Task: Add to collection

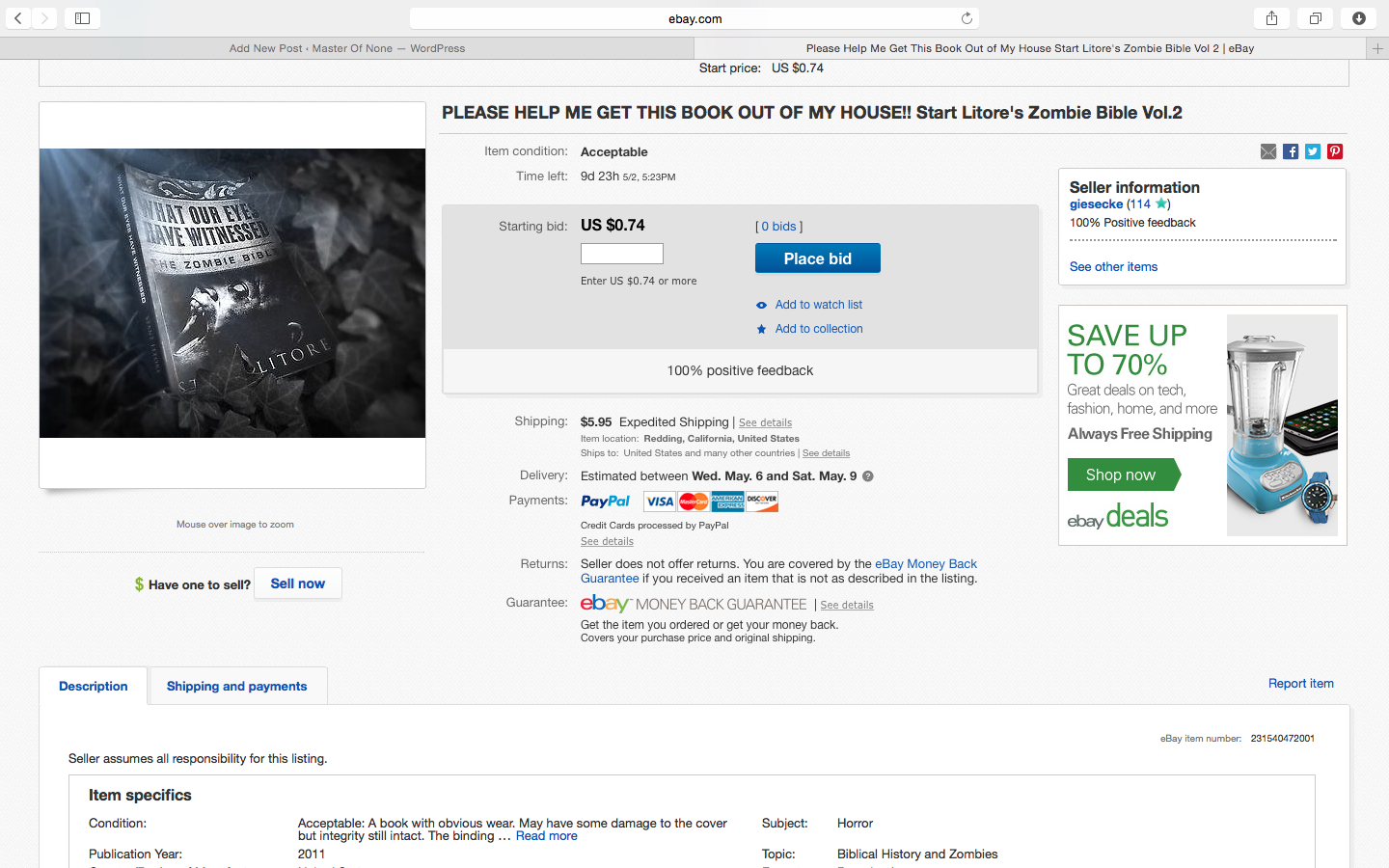Action: pyautogui.click(x=818, y=329)
